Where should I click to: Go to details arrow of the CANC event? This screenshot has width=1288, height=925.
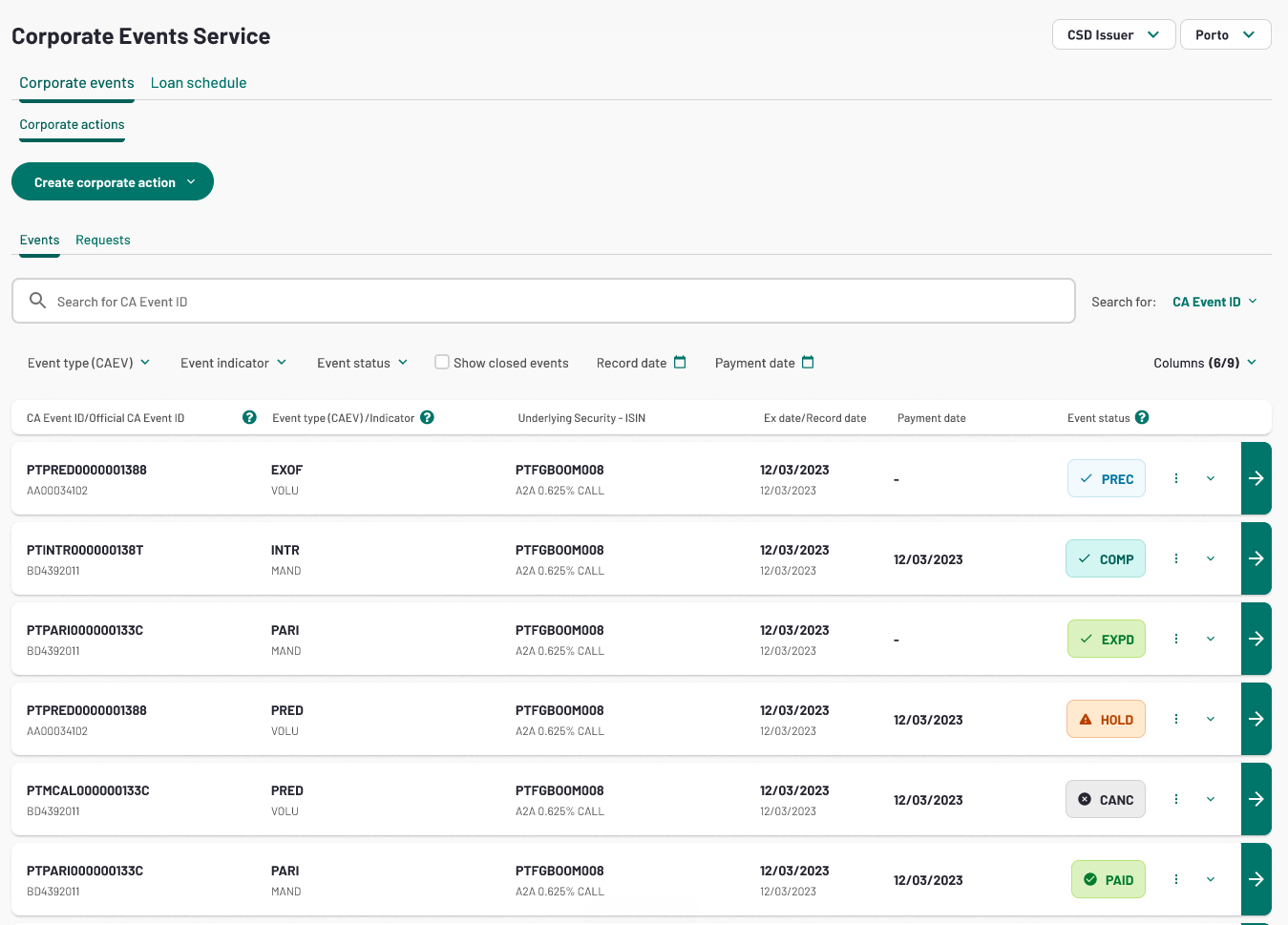click(1256, 799)
